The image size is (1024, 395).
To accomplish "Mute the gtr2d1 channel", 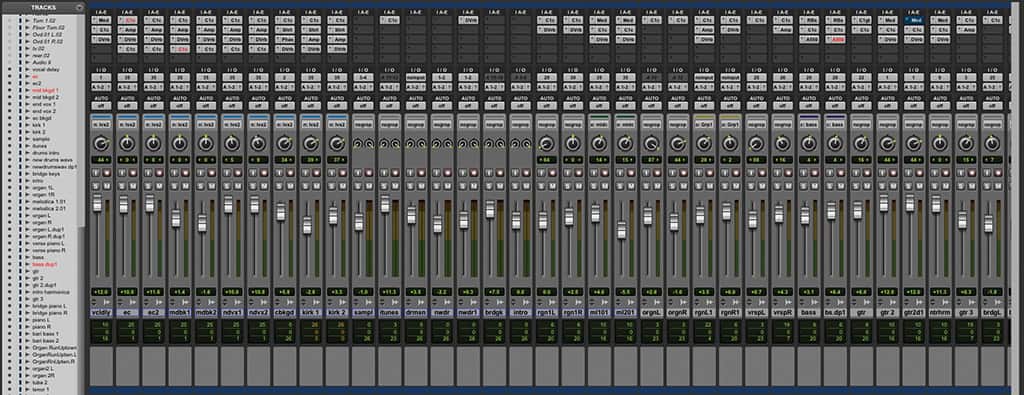I will click(919, 186).
